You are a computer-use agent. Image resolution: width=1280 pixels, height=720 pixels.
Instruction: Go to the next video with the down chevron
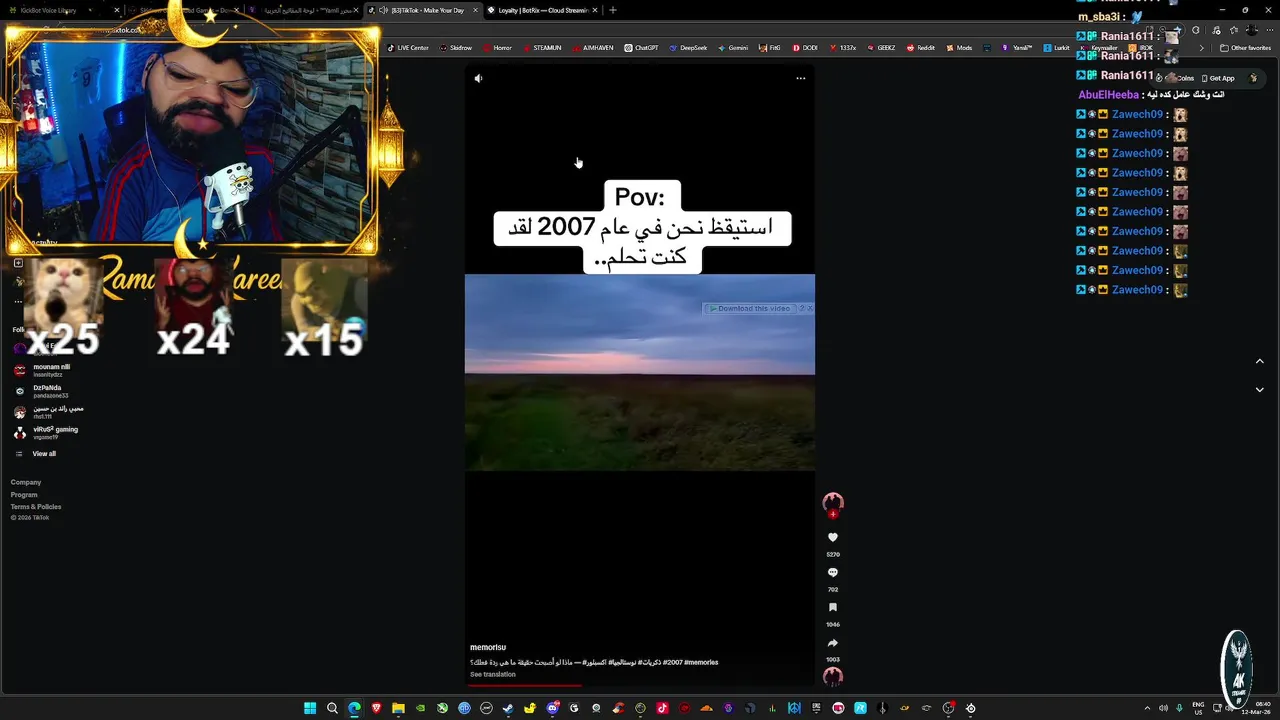pos(1259,389)
